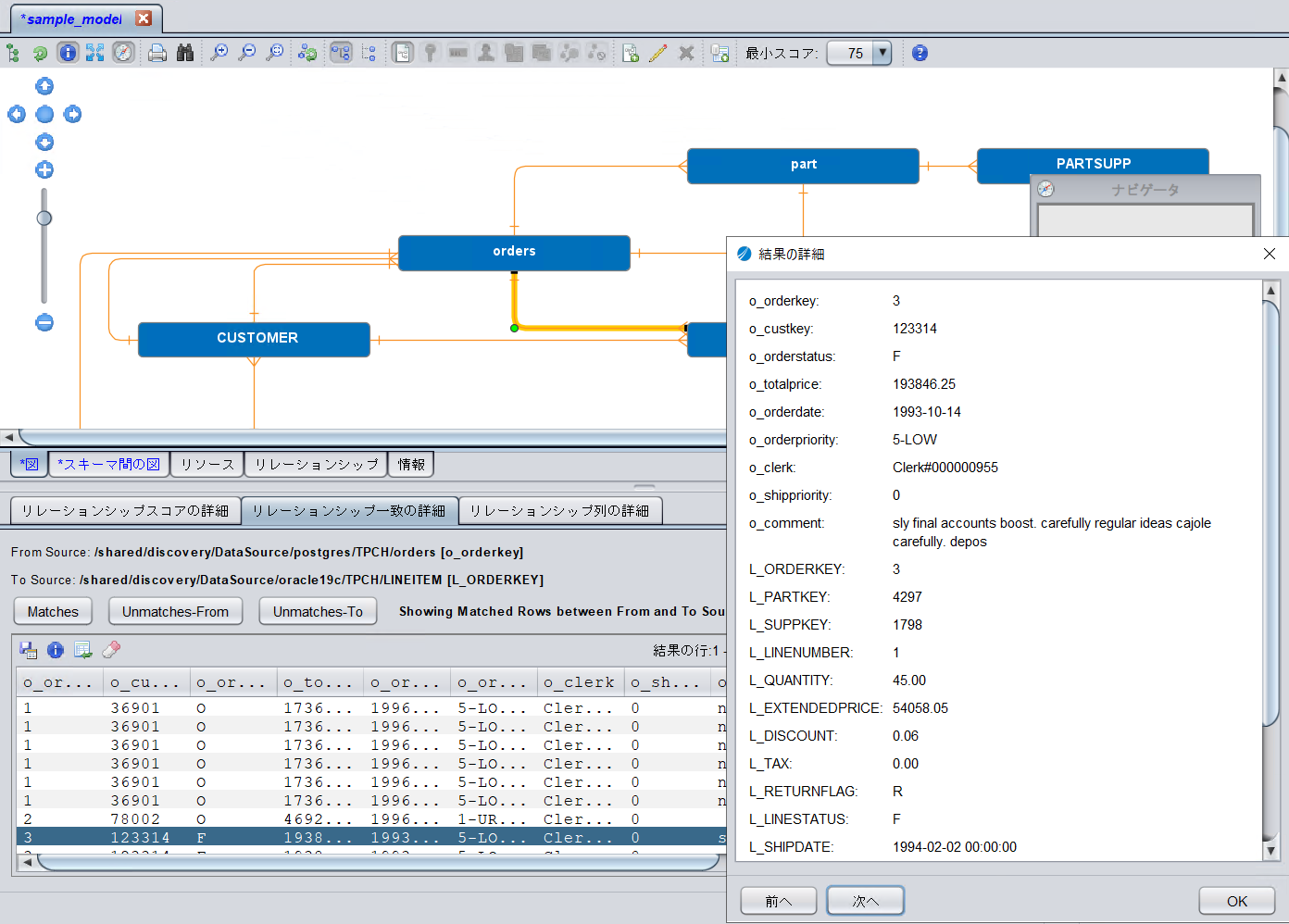Click the o_clerk column header
The height and width of the screenshot is (924, 1289).
580,682
